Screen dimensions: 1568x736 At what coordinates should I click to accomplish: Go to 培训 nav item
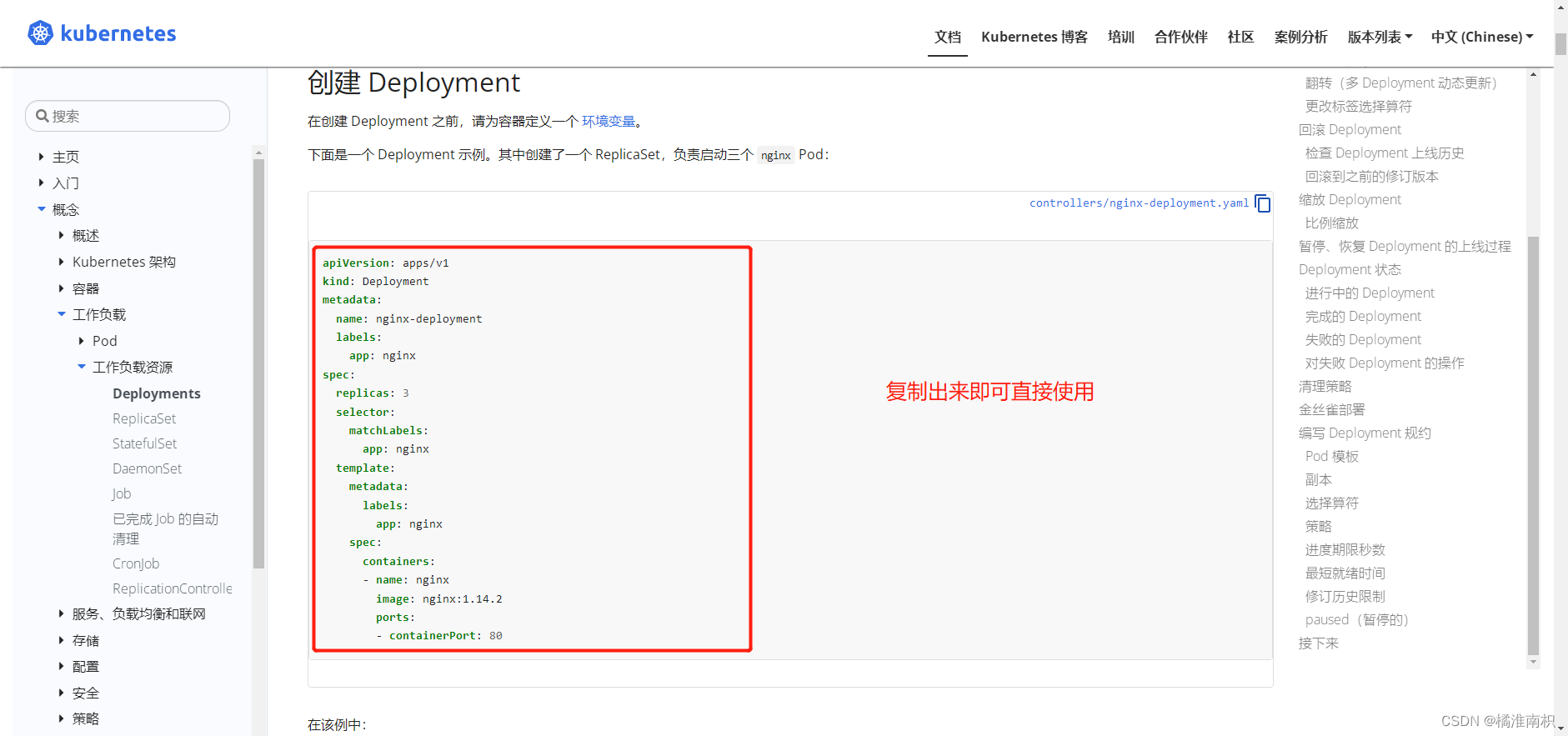(1121, 37)
